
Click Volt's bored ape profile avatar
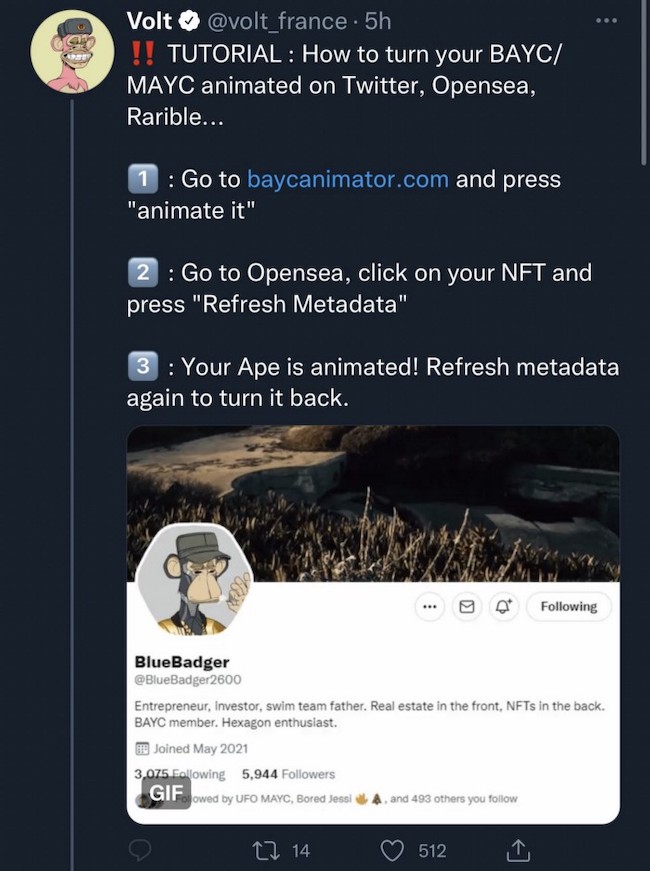pos(72,51)
